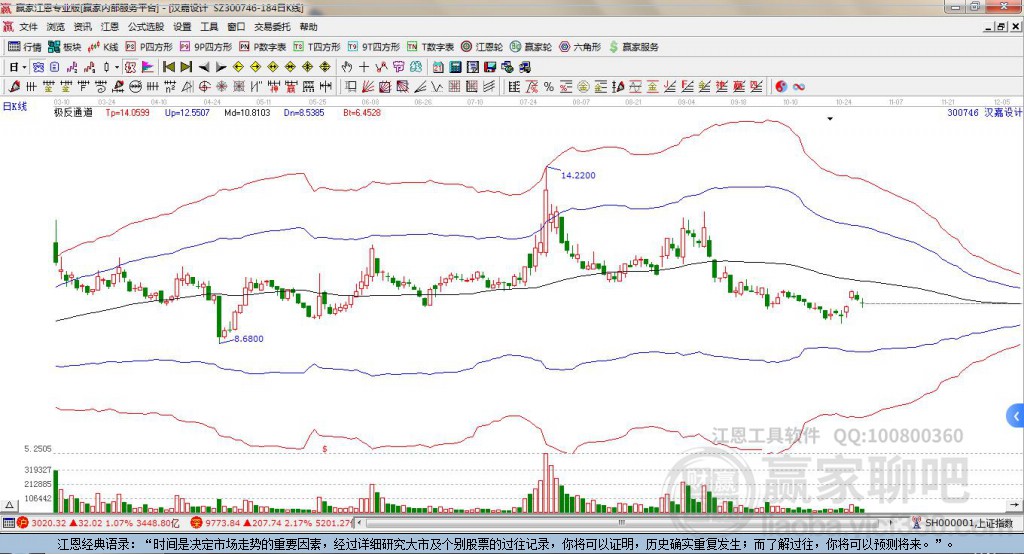Select the Gann fan lines tool
Viewport: 1024px width, 554px height.
point(368,86)
